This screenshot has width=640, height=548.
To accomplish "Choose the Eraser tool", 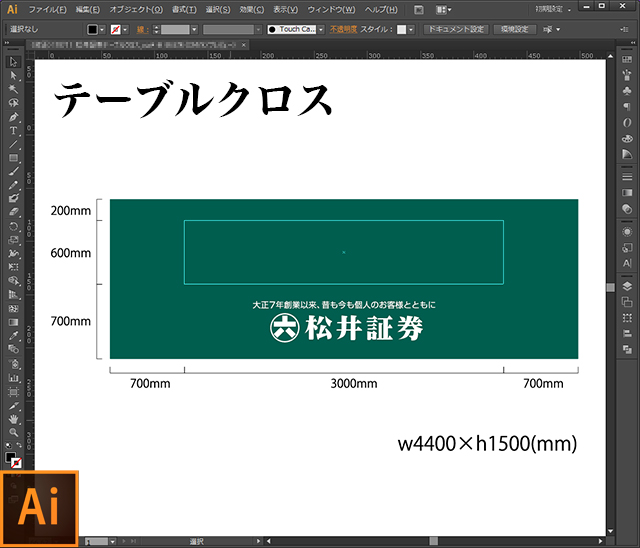I will coord(13,212).
